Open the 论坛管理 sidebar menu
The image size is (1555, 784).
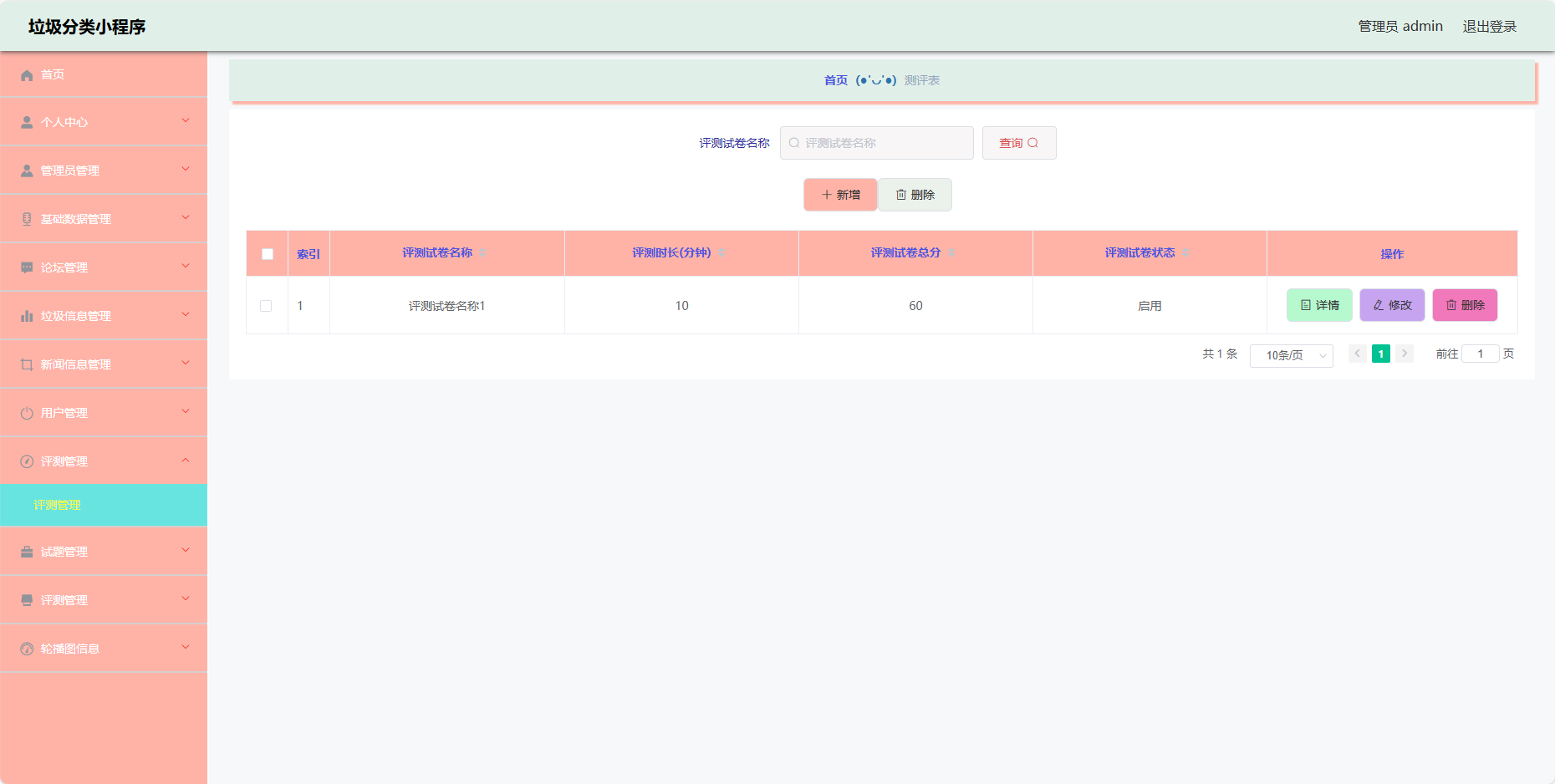[x=104, y=267]
